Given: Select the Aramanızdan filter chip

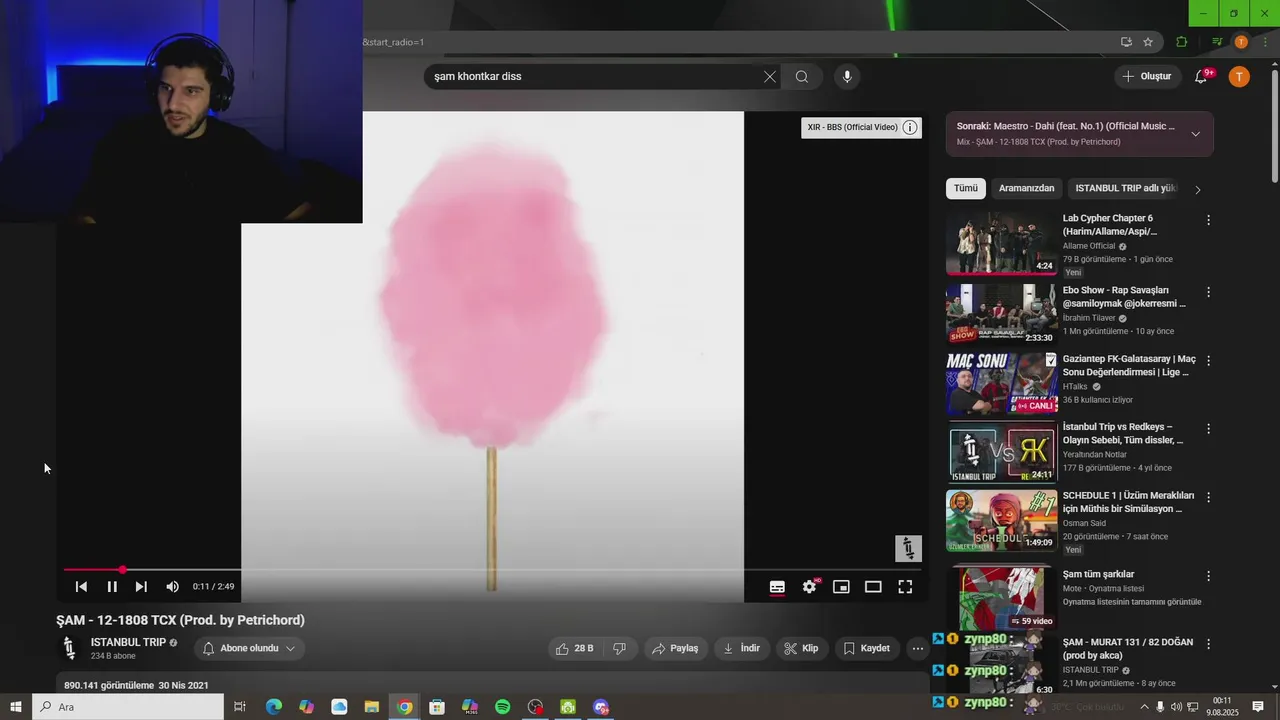Looking at the screenshot, I should click(1027, 188).
